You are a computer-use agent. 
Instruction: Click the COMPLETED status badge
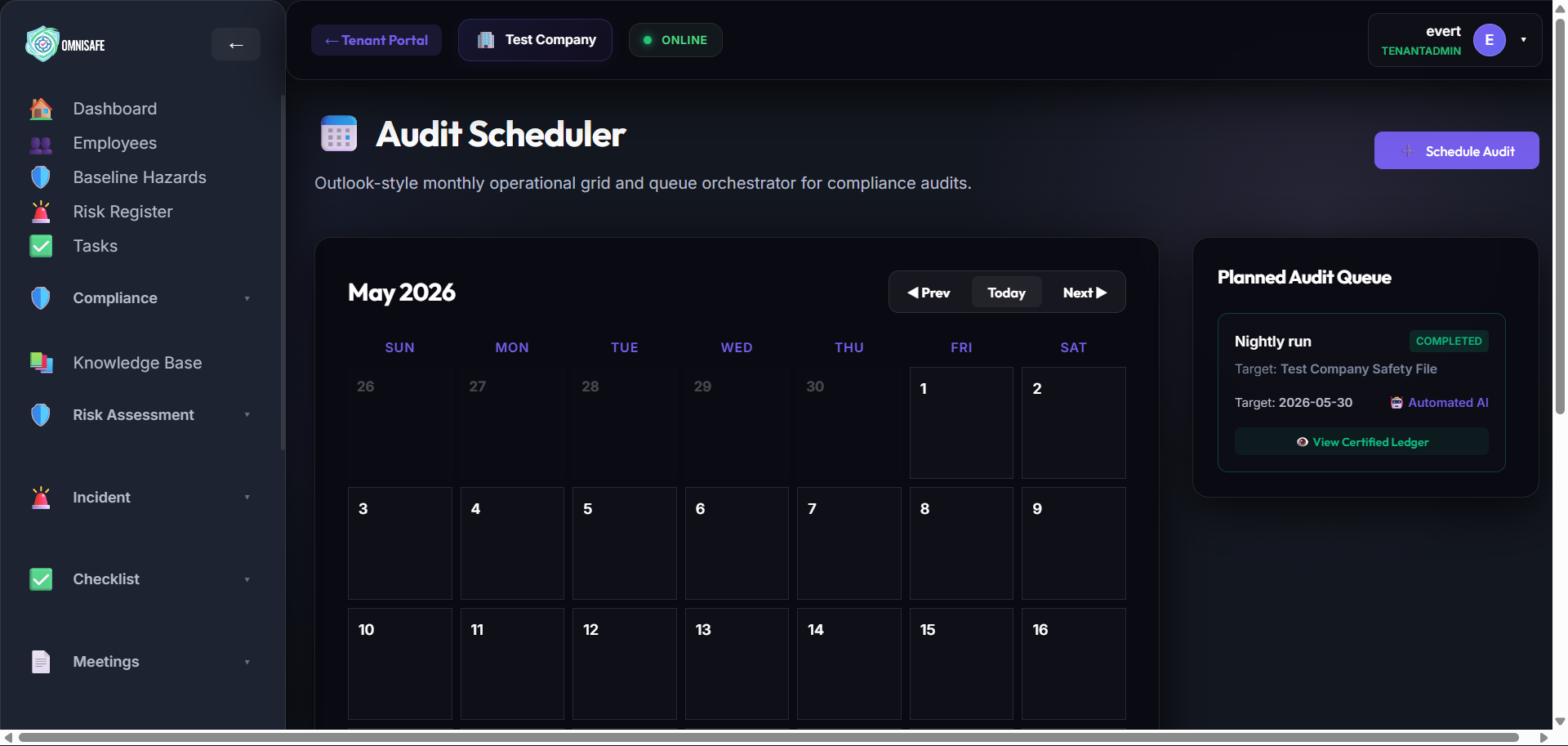pos(1449,341)
